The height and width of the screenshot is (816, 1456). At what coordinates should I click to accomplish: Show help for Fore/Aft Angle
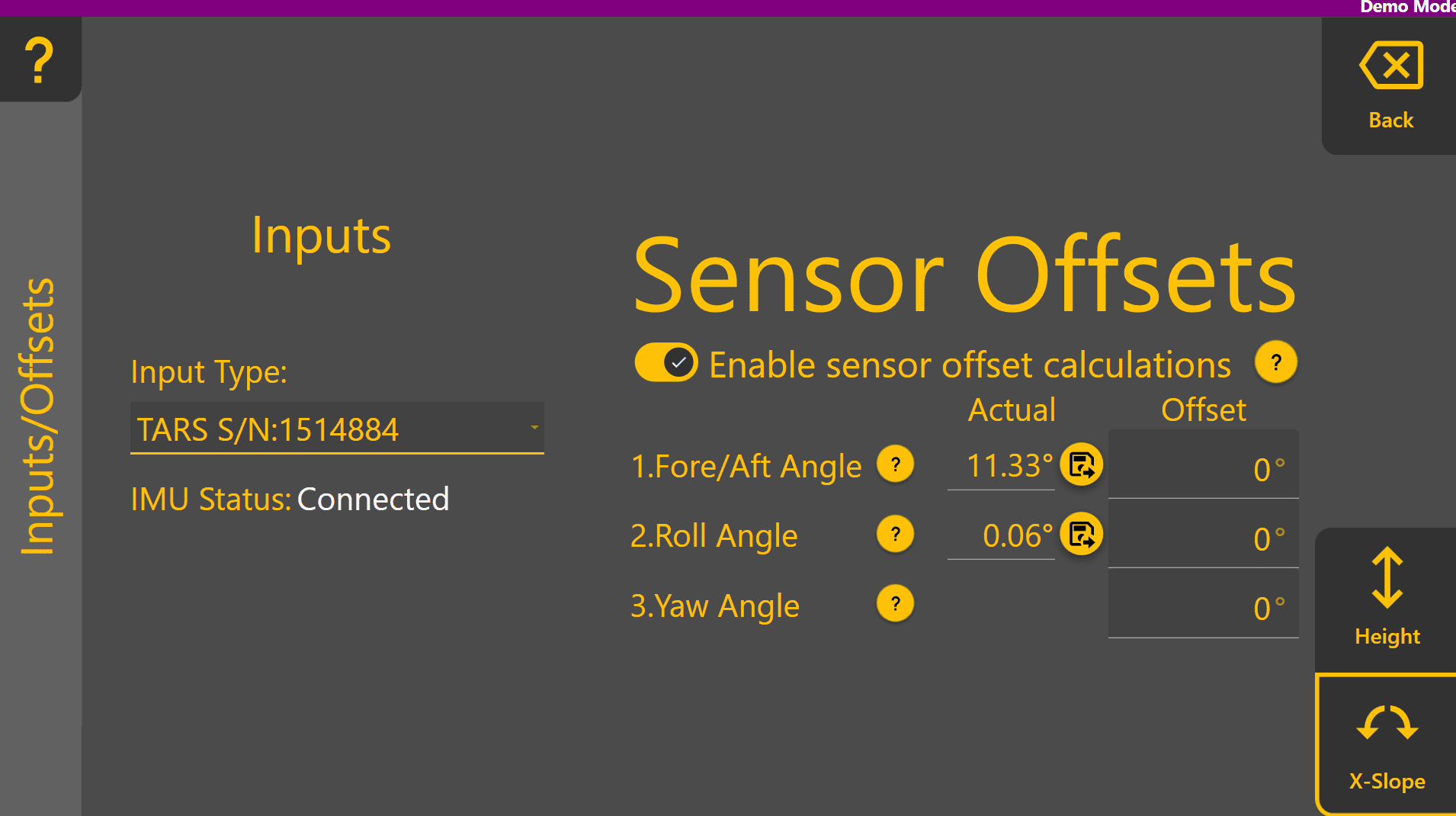click(x=895, y=464)
